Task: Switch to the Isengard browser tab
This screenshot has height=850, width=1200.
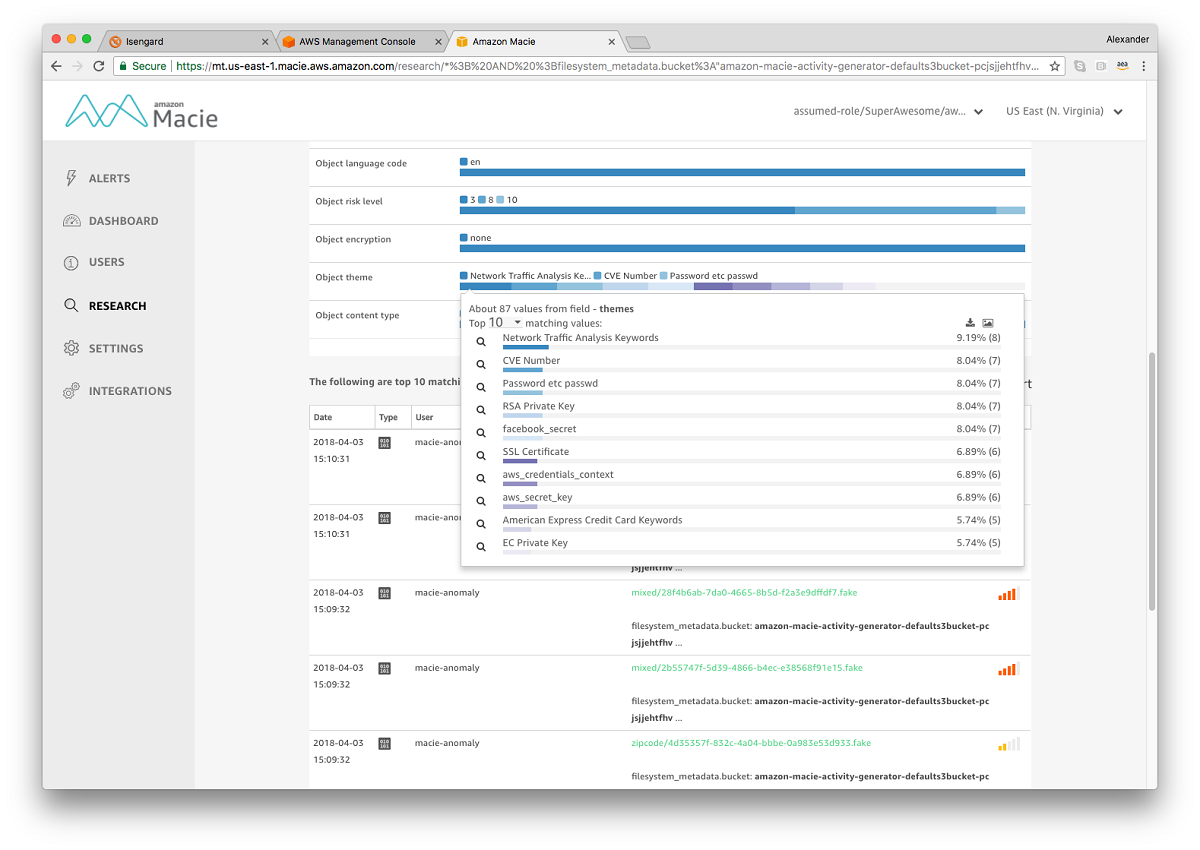Action: (x=187, y=41)
